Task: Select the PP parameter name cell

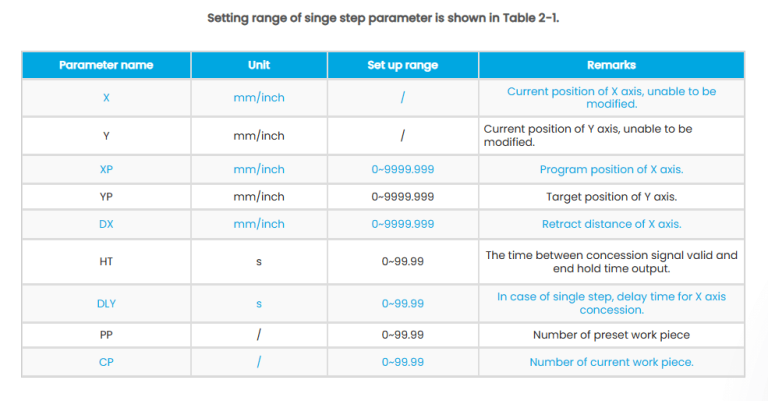Action: pos(106,334)
